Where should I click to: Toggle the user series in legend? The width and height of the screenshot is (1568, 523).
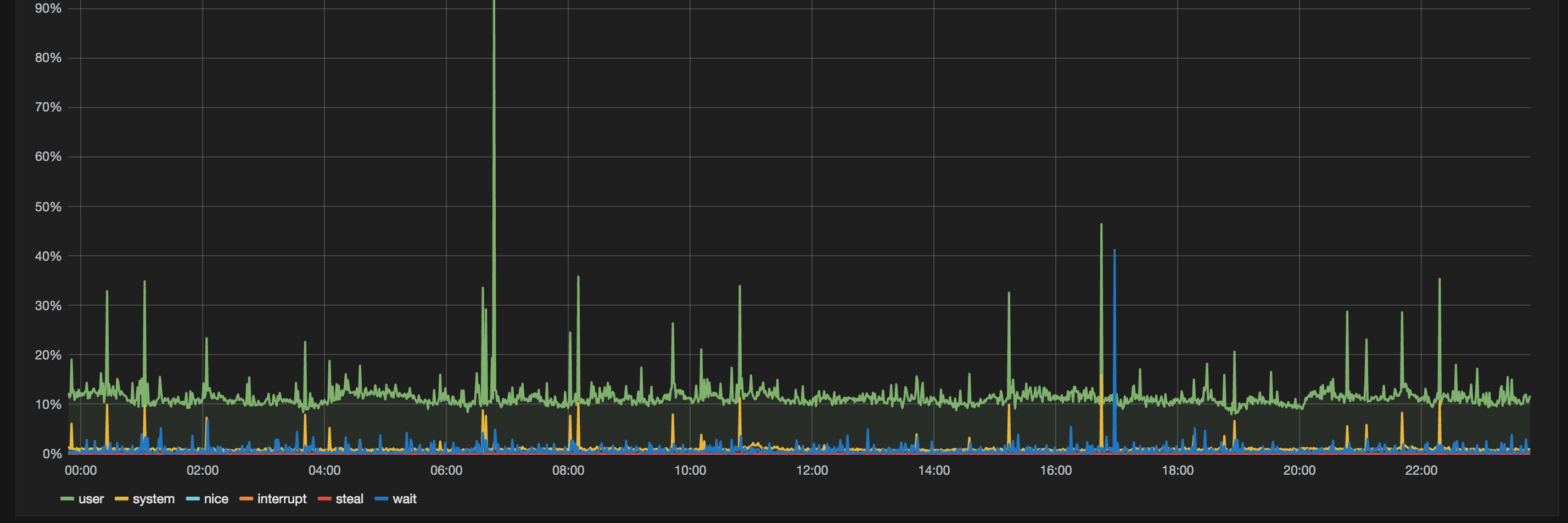91,499
